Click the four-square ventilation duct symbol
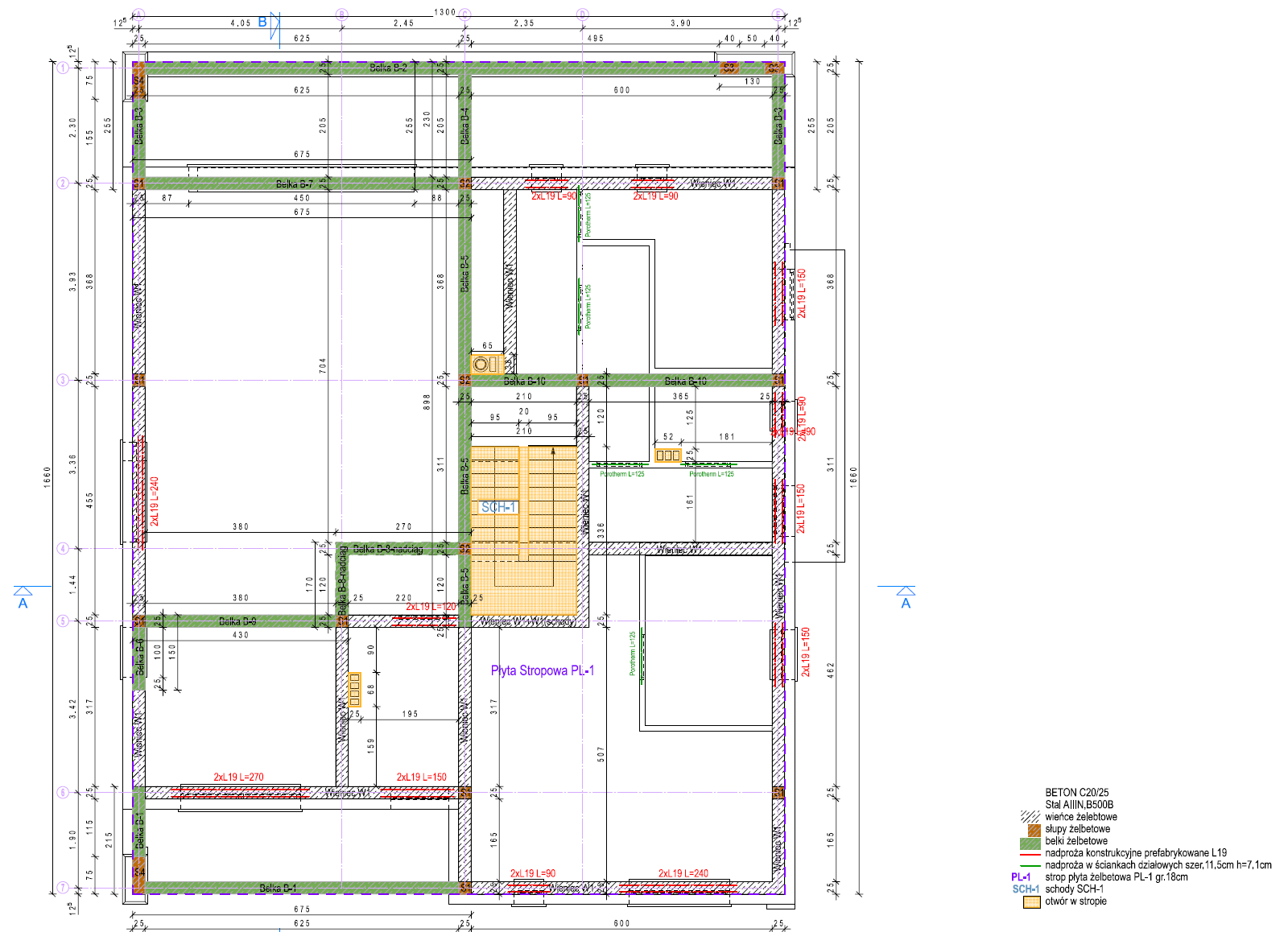 pos(354,690)
